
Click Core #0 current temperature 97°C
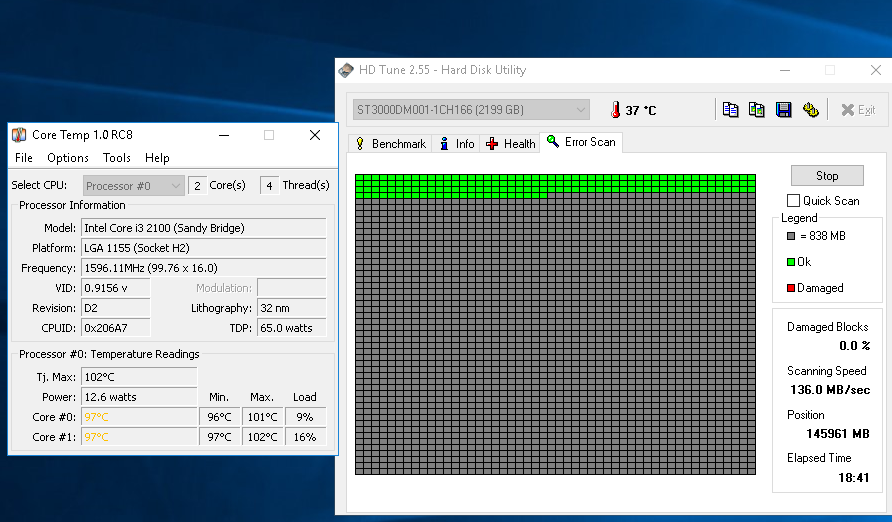click(x=139, y=417)
